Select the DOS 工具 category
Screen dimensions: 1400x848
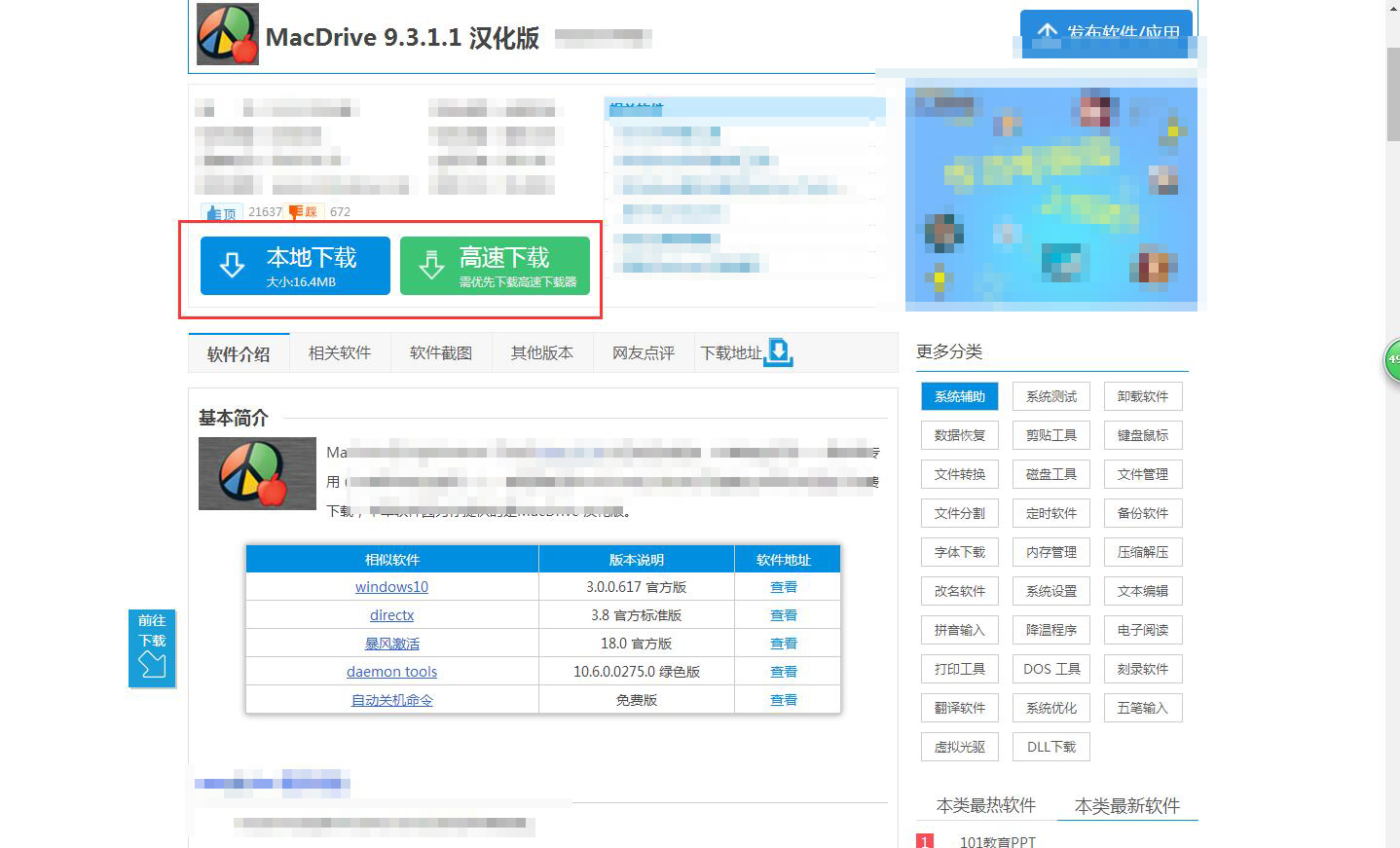(1051, 669)
